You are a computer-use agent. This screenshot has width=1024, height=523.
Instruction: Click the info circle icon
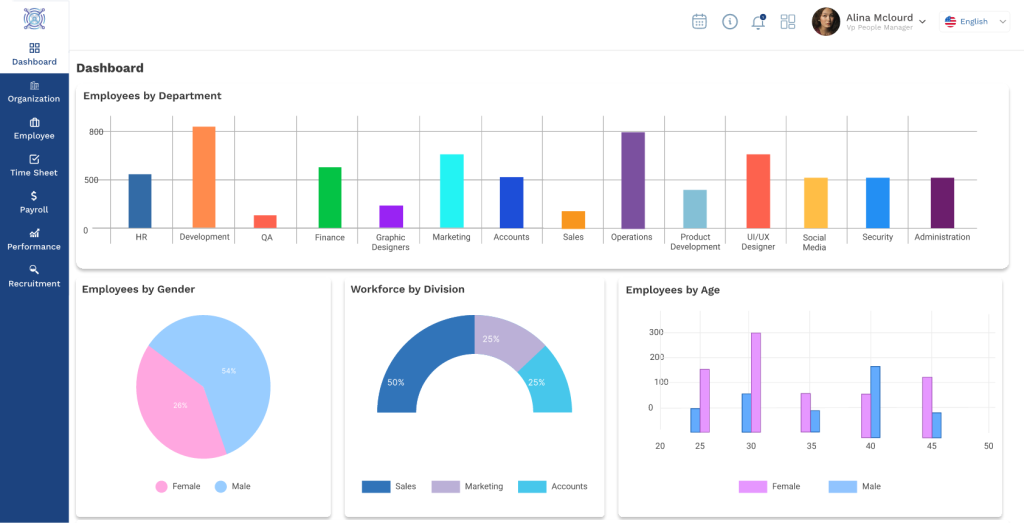(729, 22)
